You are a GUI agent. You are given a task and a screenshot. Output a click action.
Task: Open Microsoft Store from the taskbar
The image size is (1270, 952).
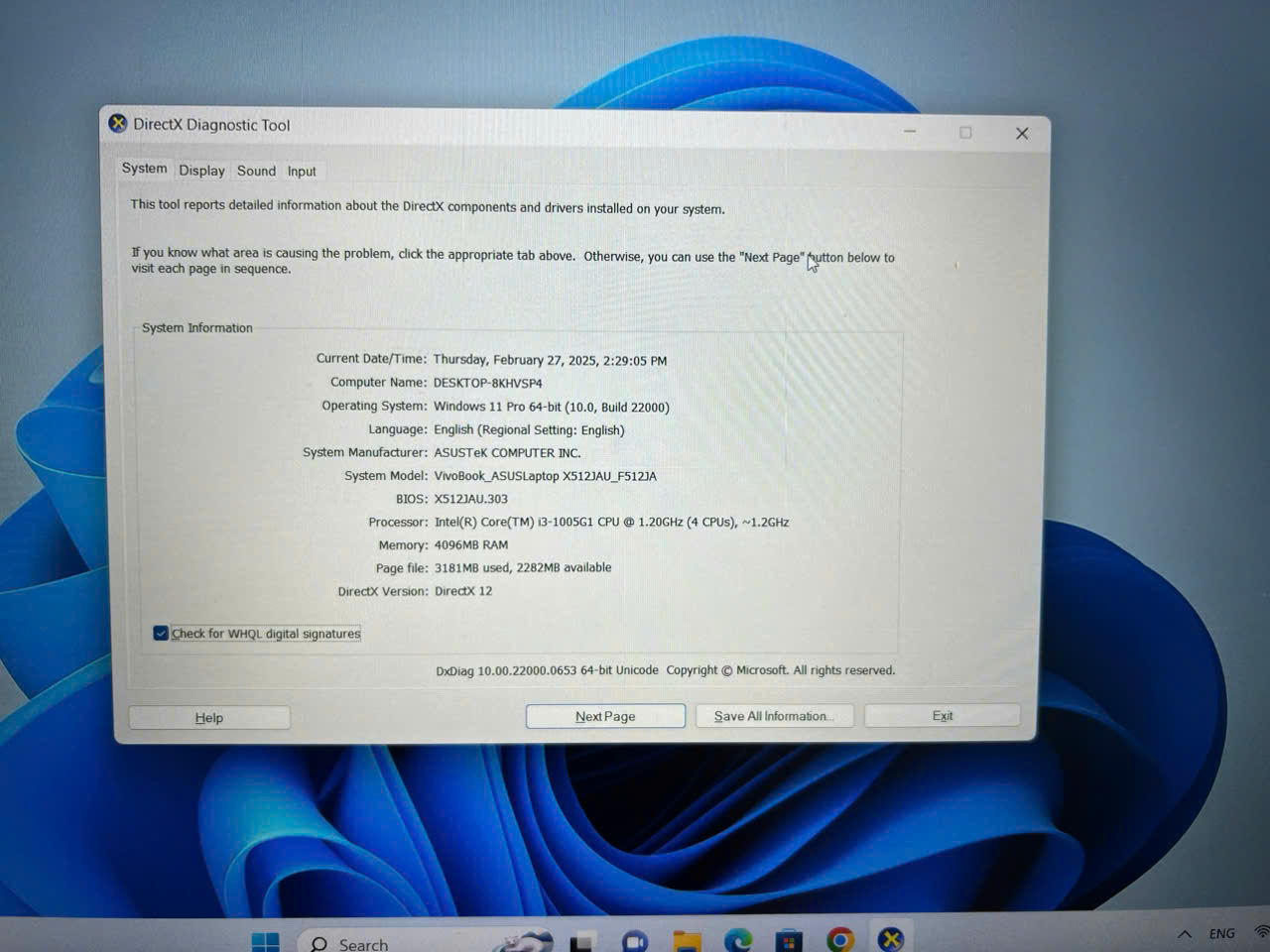(789, 942)
